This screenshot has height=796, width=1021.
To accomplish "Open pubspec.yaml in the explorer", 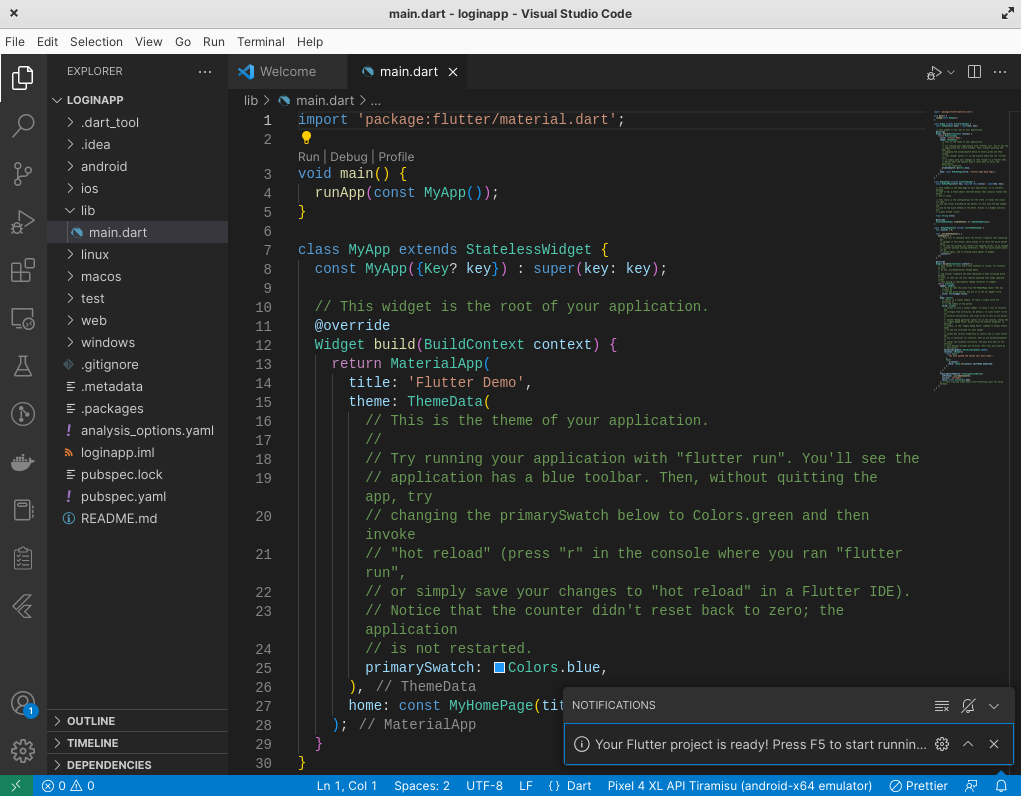I will click(x=123, y=496).
